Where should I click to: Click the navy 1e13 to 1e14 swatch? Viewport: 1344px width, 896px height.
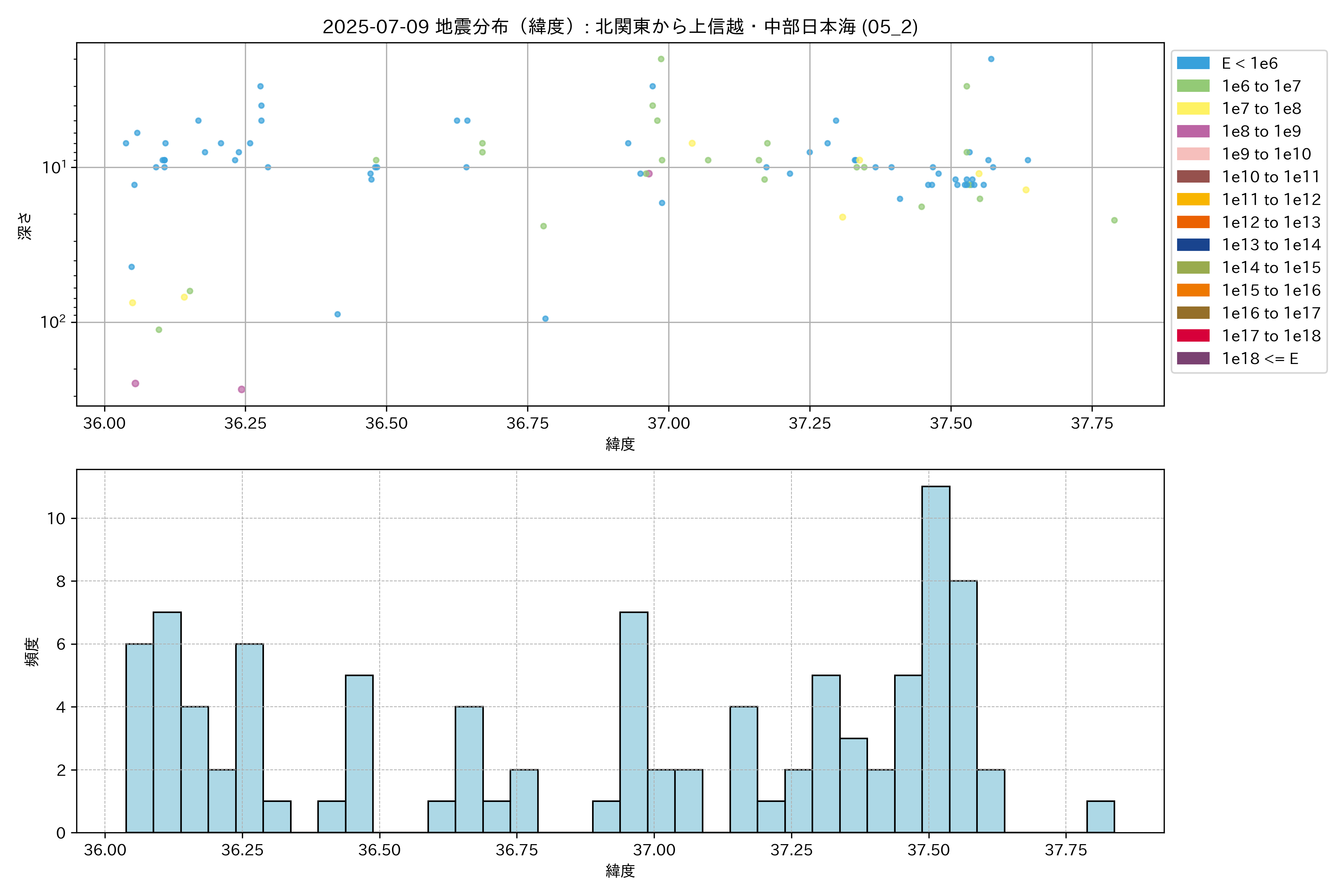pos(1192,245)
